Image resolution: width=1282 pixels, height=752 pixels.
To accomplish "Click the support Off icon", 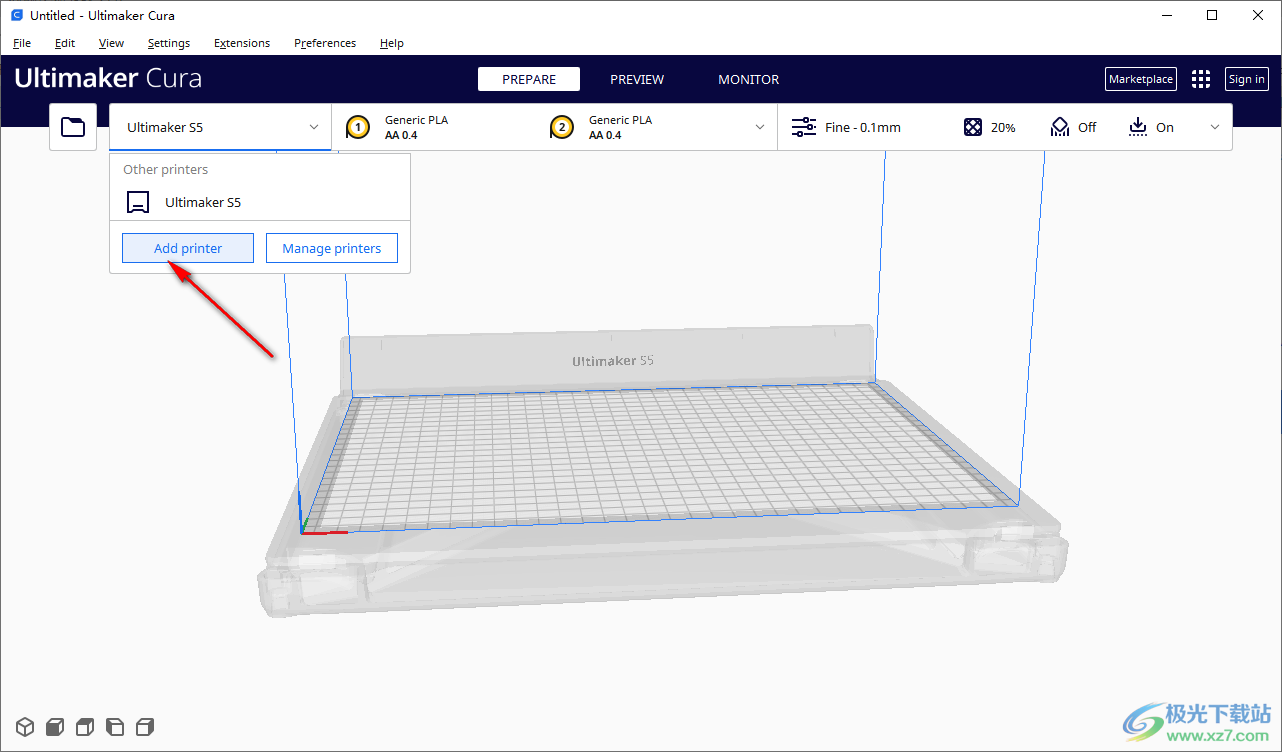I will click(x=1060, y=127).
